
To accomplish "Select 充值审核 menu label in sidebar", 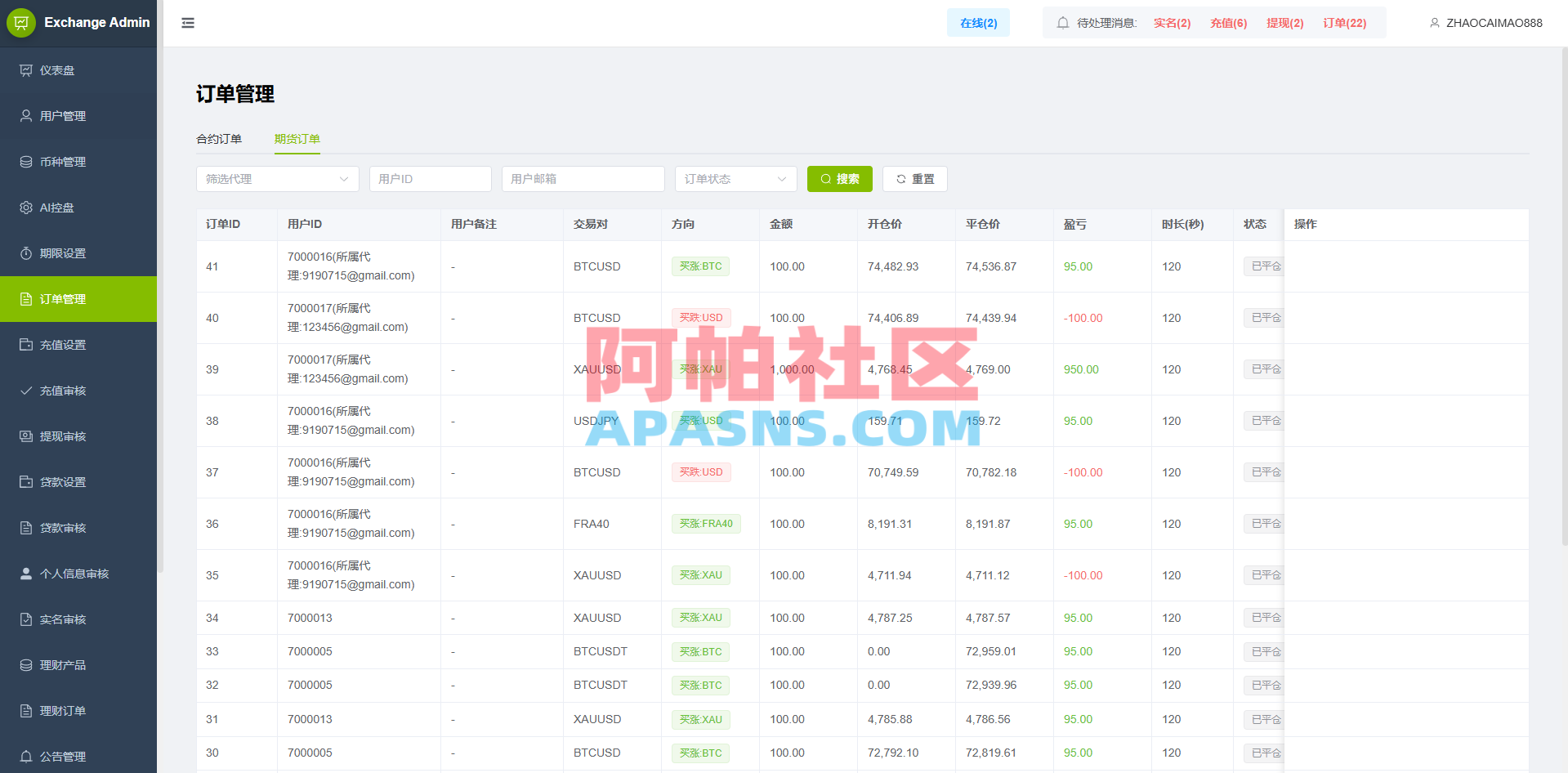I will pyautogui.click(x=63, y=391).
